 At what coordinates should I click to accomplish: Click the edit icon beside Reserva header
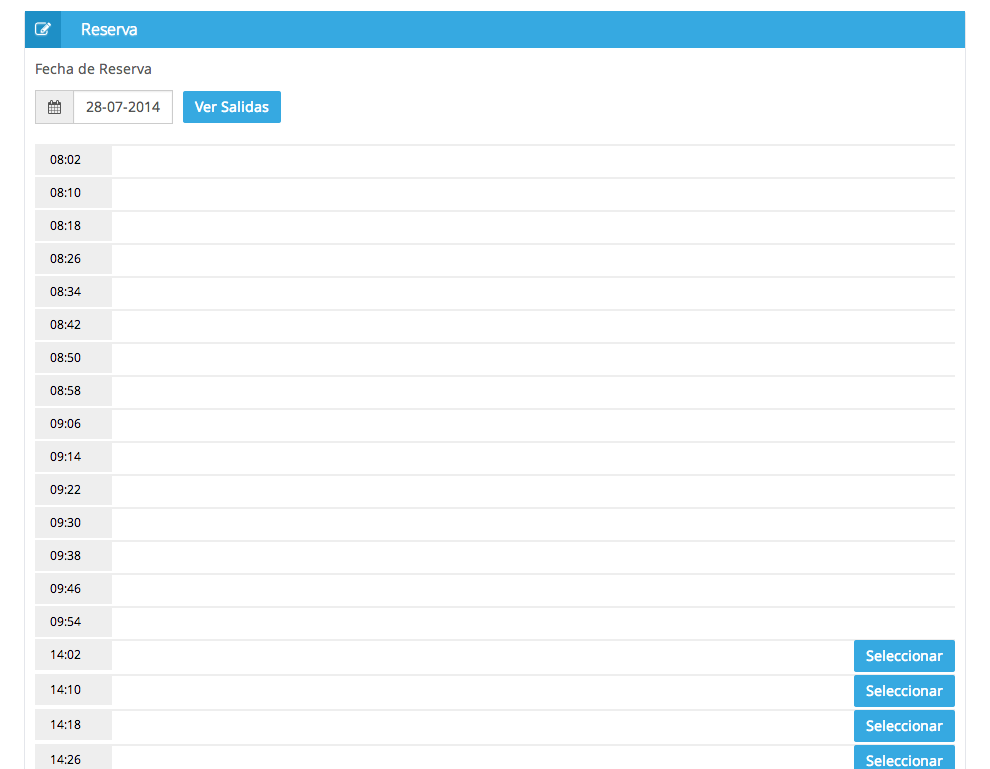click(42, 30)
